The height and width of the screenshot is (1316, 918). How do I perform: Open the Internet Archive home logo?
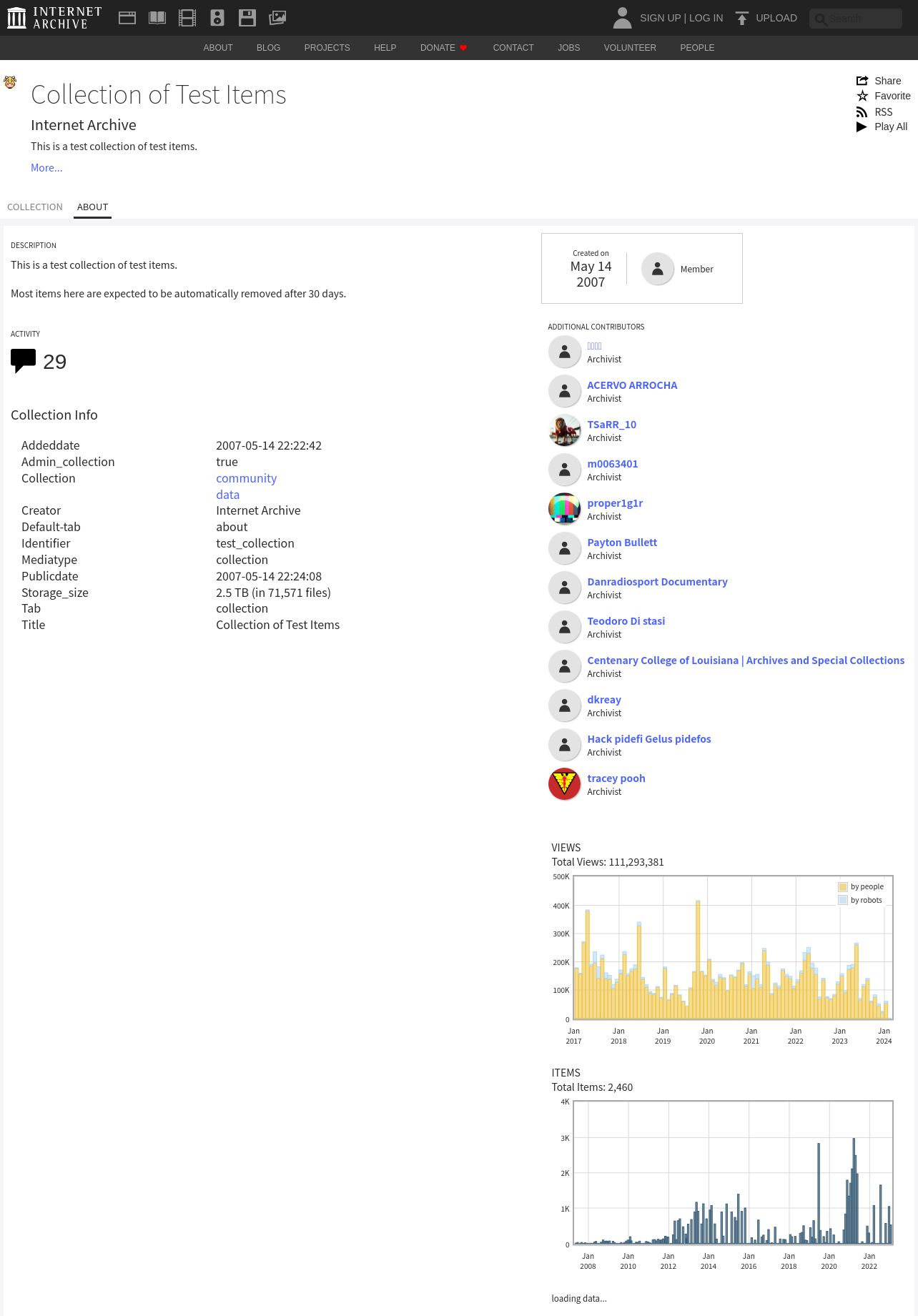click(x=54, y=18)
